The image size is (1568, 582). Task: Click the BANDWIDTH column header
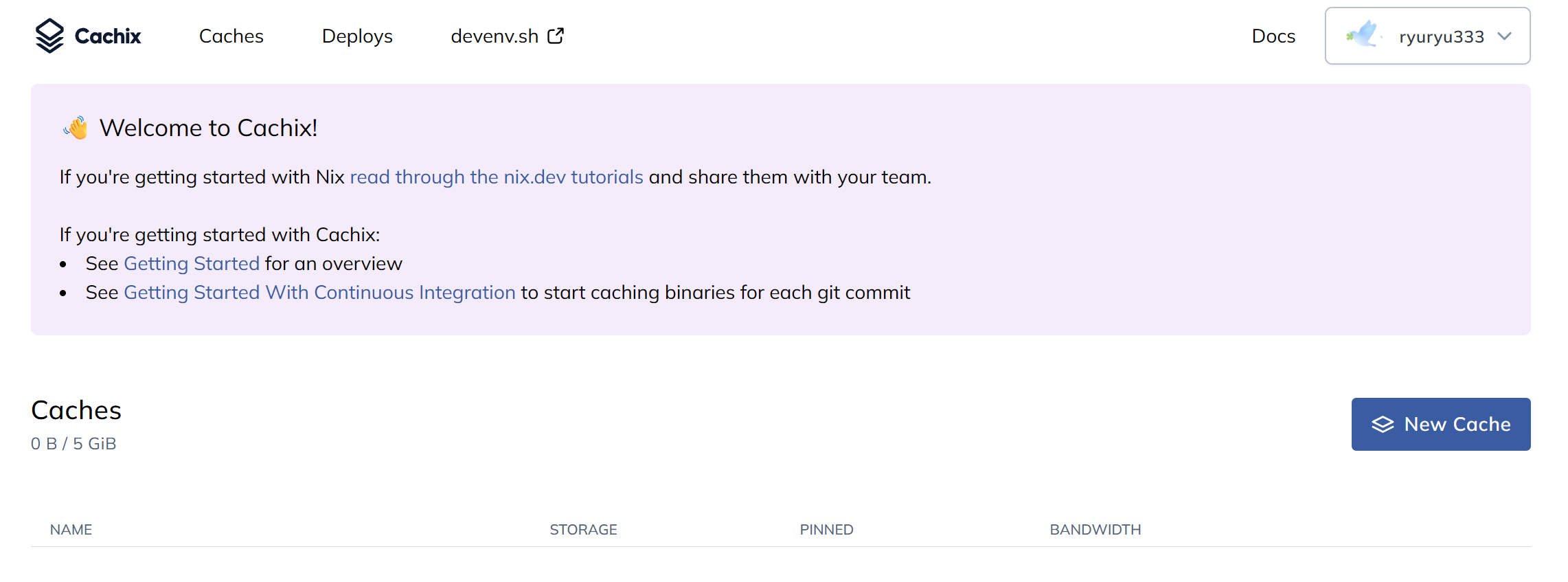point(1095,530)
